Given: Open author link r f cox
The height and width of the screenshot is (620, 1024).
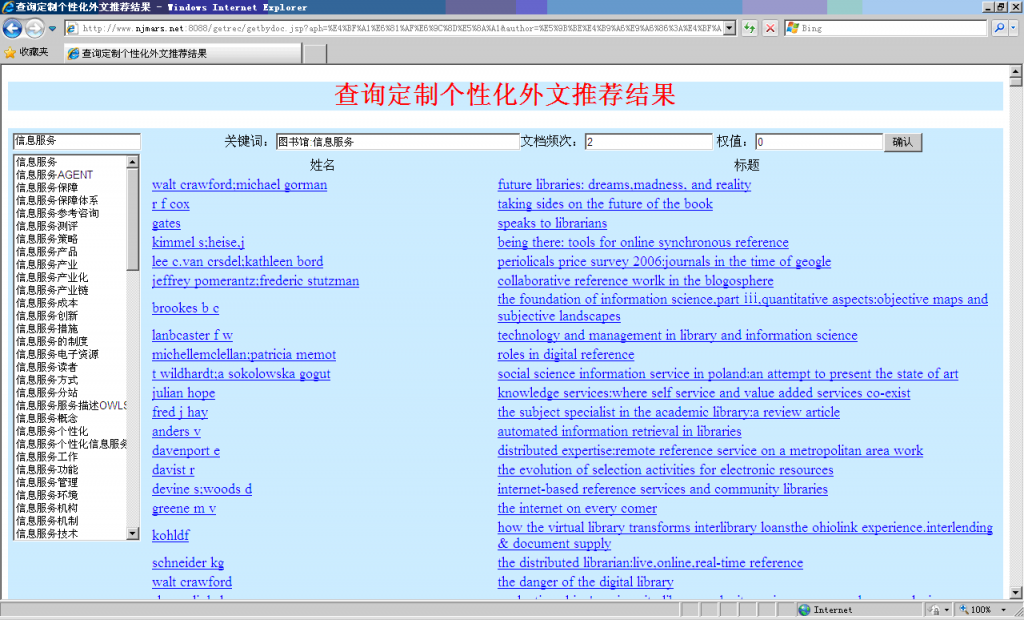Looking at the screenshot, I should coord(170,204).
